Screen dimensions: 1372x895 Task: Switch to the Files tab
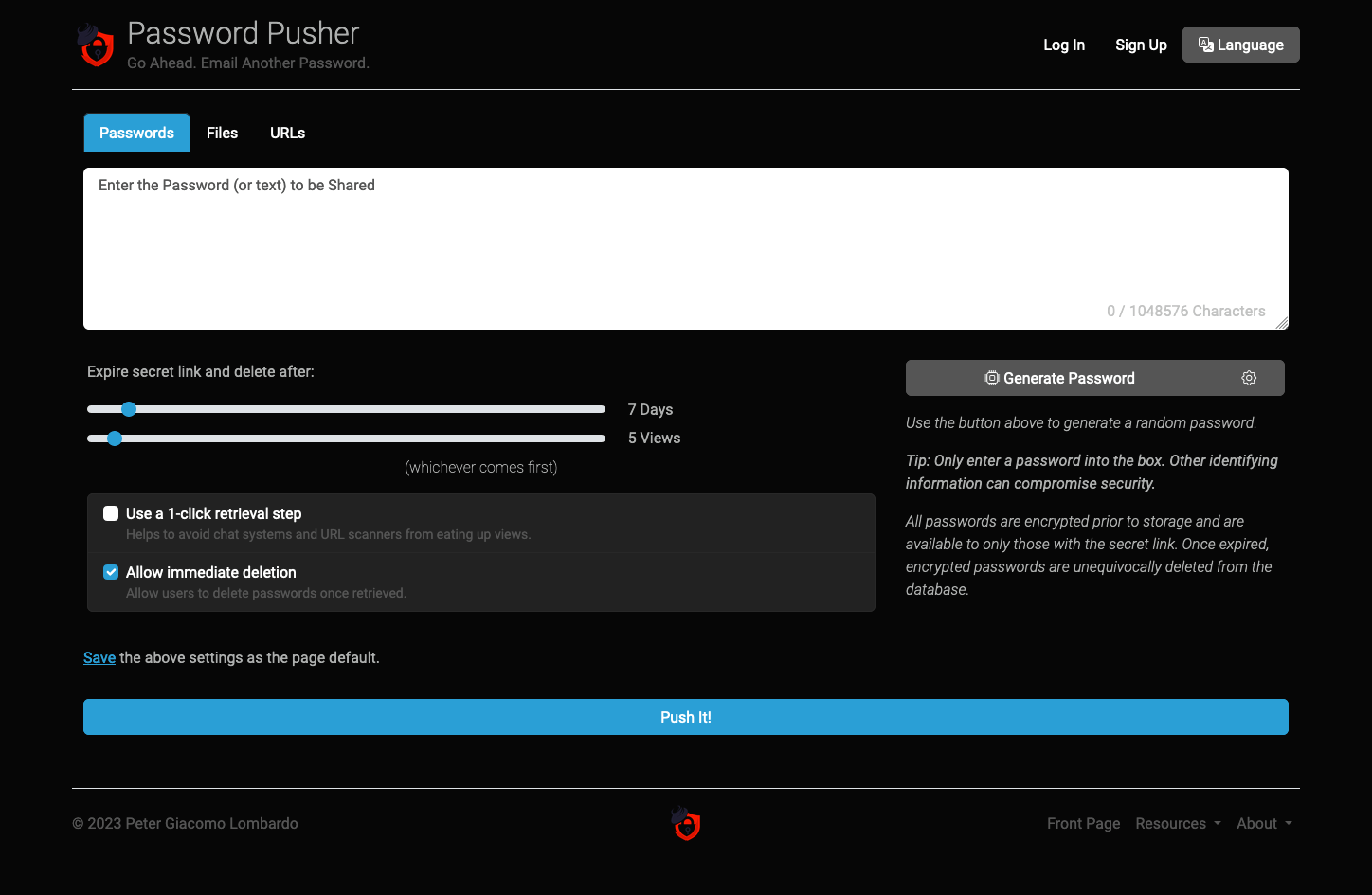[x=222, y=133]
